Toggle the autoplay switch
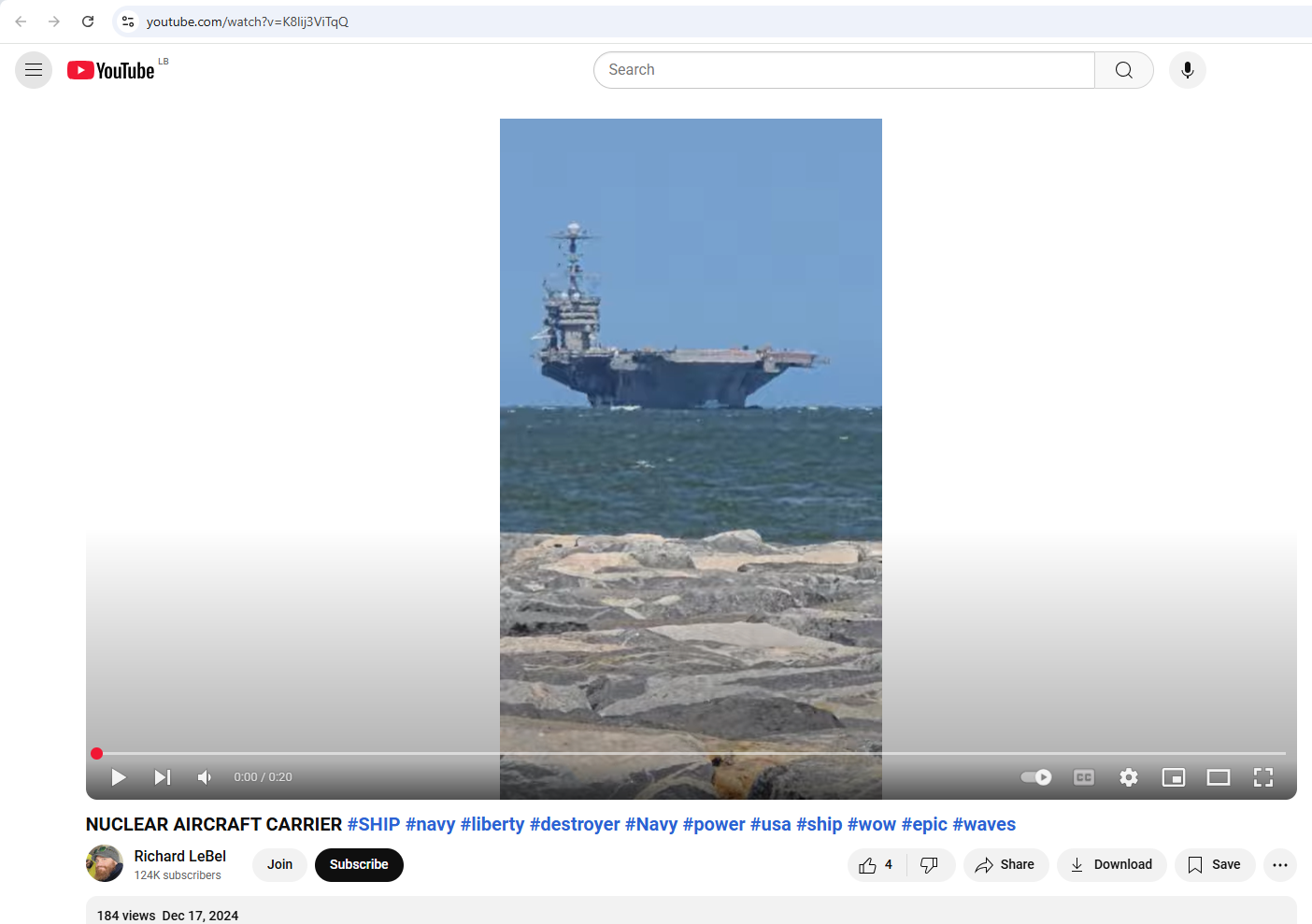Image resolution: width=1312 pixels, height=924 pixels. pos(1036,777)
